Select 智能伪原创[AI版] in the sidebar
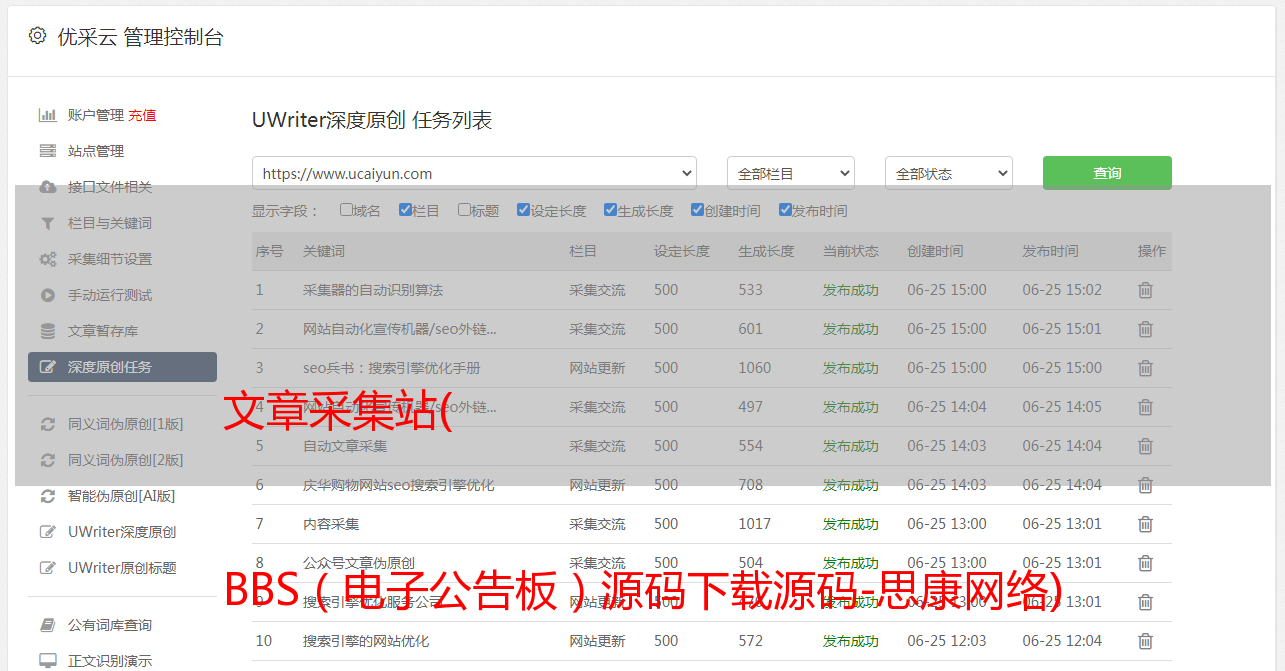Viewport: 1285px width, 671px height. pos(121,496)
